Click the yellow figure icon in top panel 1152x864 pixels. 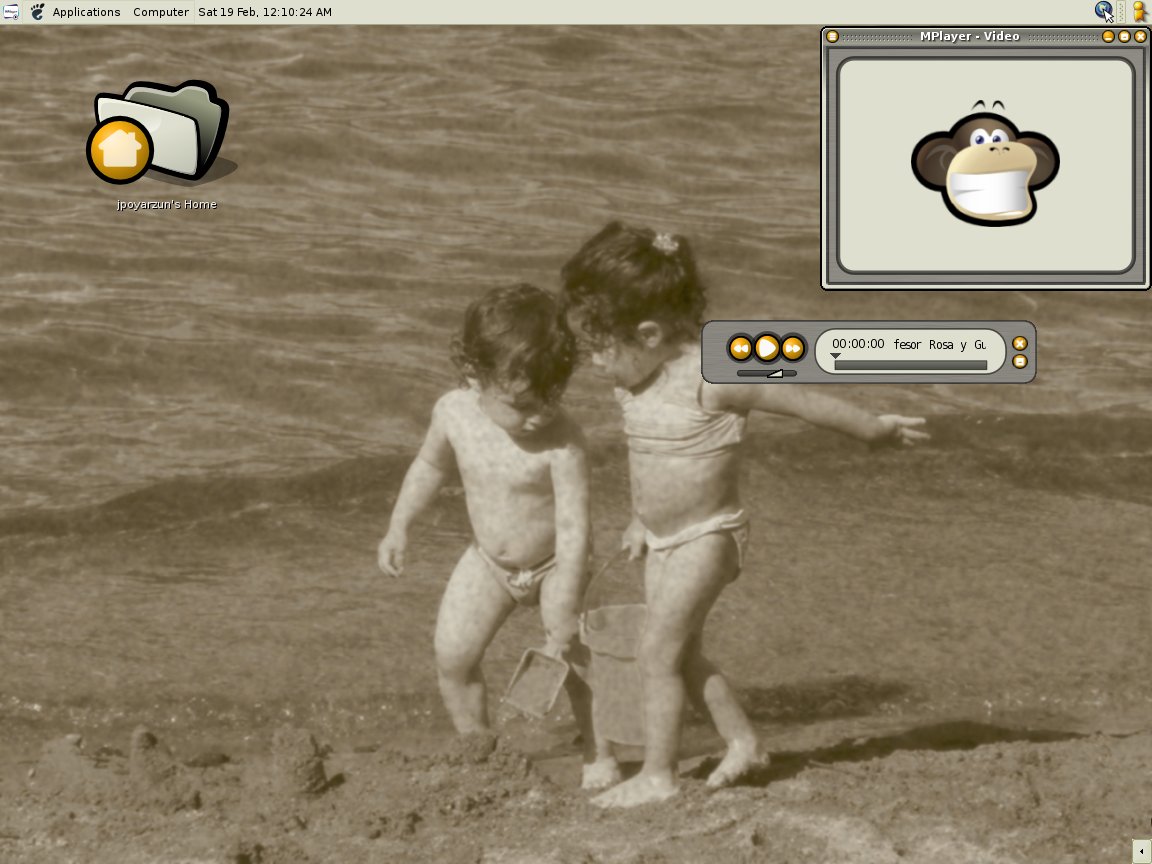pos(1138,12)
